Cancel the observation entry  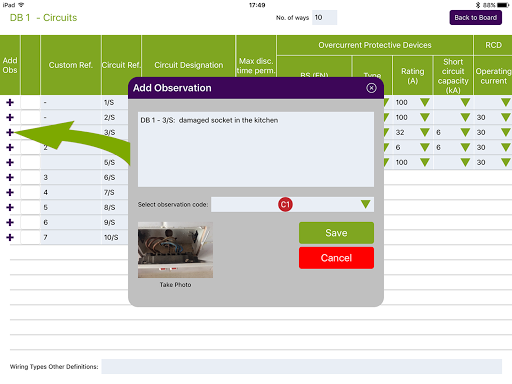coord(336,258)
